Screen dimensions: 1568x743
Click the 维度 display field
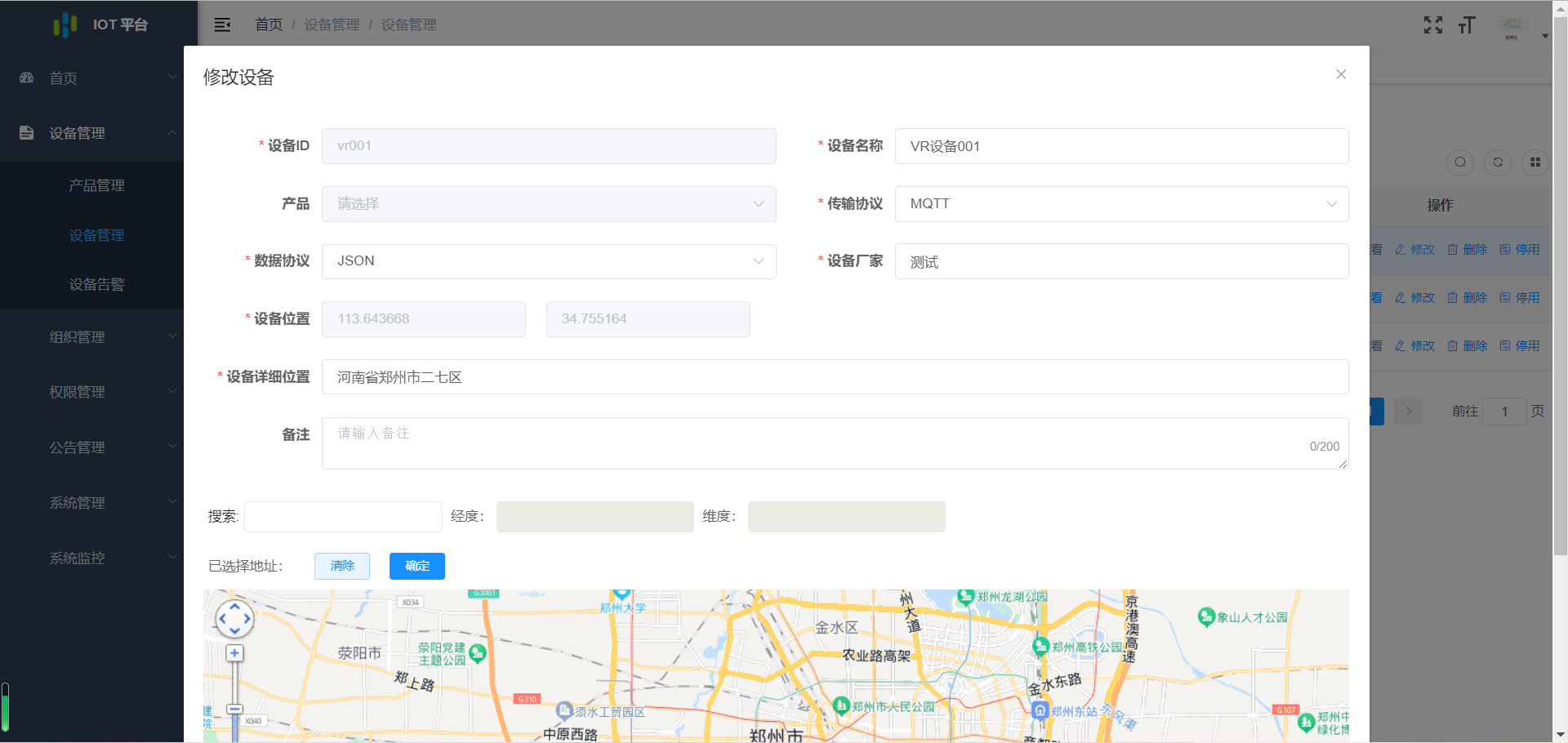coord(847,517)
